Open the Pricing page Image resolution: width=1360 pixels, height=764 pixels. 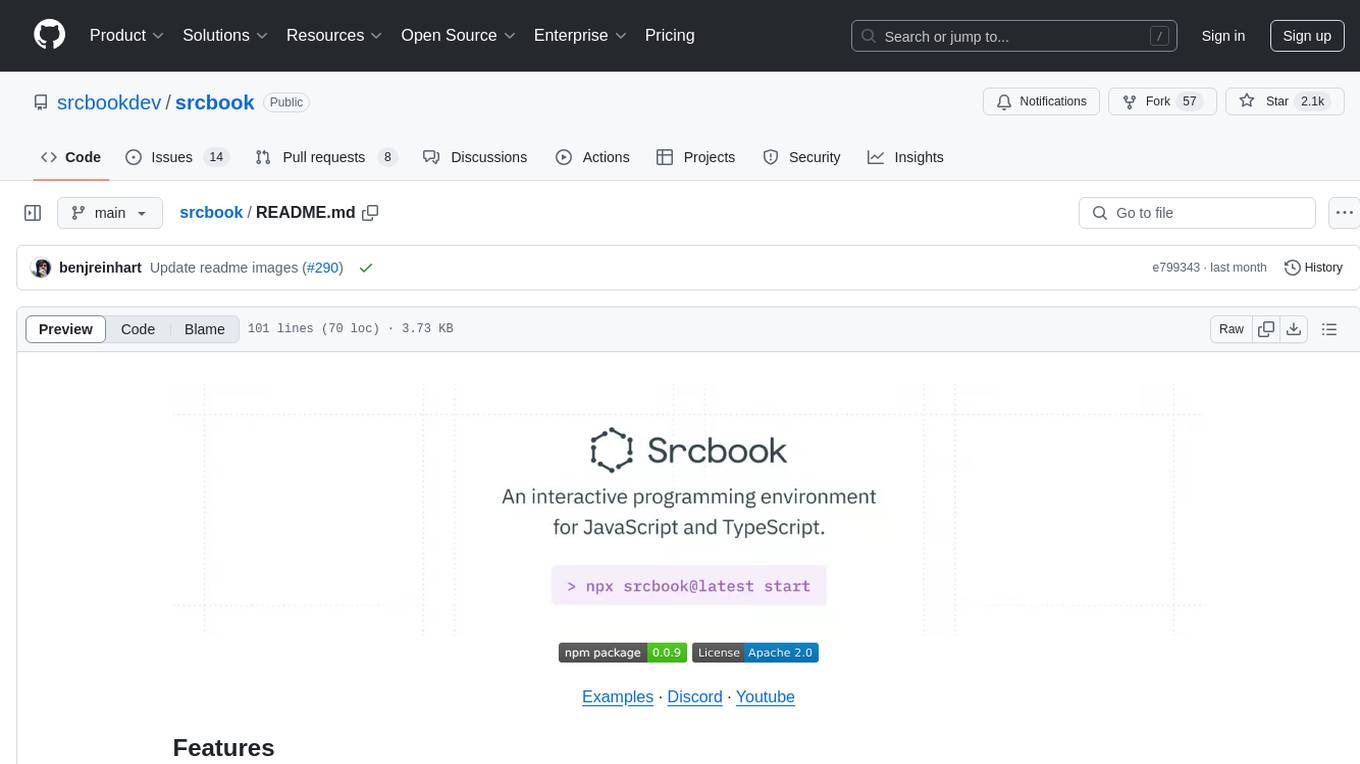coord(670,35)
